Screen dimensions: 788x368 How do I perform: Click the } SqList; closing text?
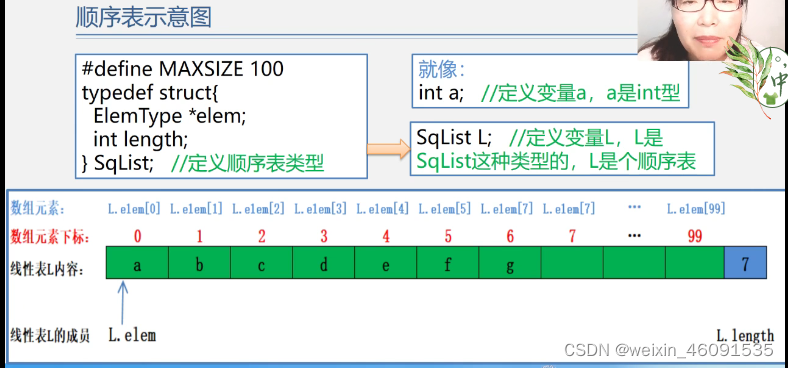[x=118, y=162]
